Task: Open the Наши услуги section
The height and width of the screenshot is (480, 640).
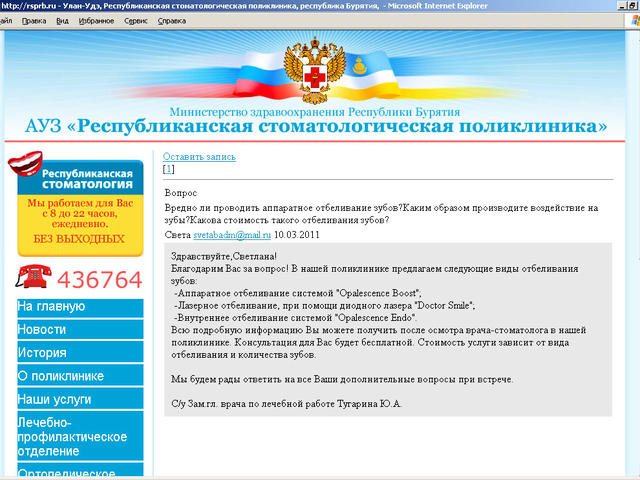Action: 80,398
